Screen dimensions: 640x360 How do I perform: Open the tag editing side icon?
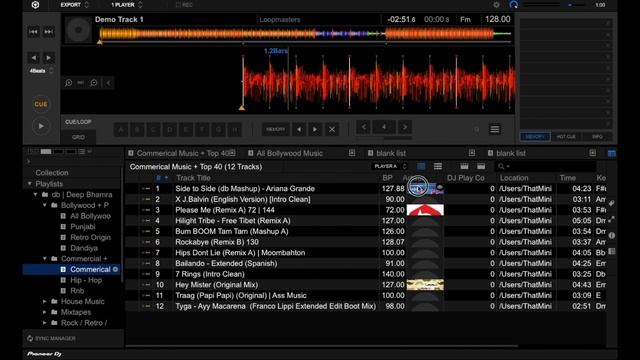pos(611,203)
